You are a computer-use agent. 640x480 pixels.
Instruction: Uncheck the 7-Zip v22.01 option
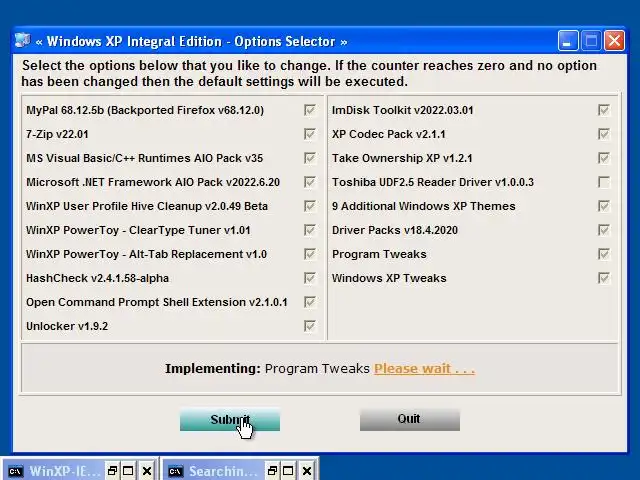pyautogui.click(x=309, y=134)
